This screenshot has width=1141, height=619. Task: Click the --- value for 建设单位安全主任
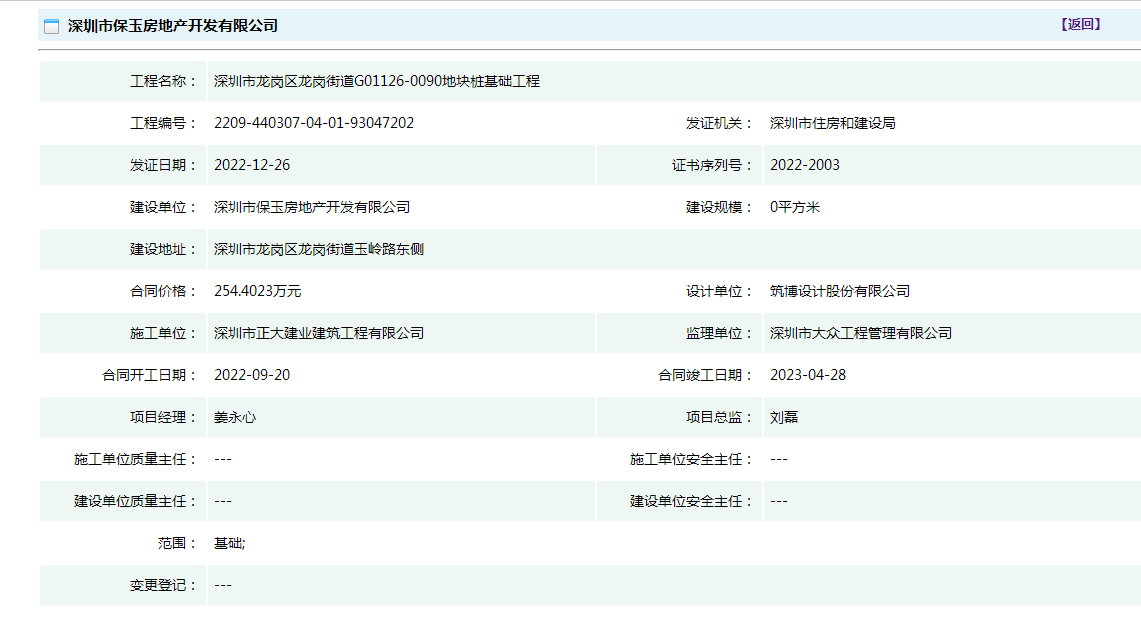click(779, 501)
